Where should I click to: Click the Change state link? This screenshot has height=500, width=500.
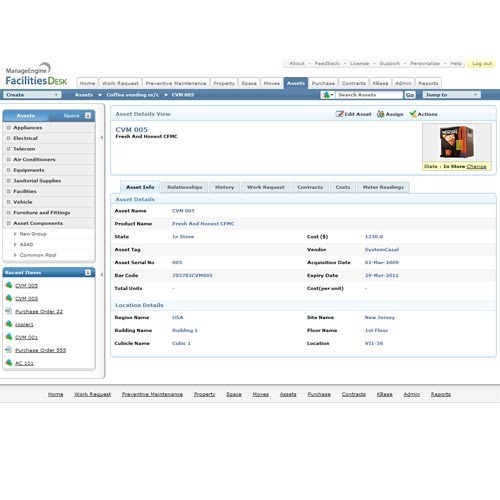476,166
